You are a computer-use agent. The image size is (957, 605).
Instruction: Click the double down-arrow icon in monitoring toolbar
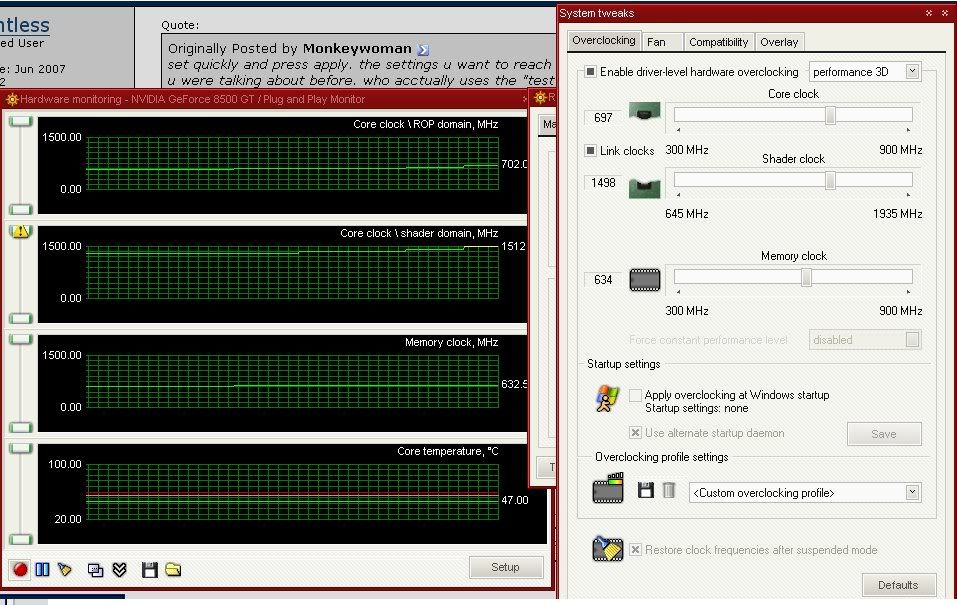[119, 569]
